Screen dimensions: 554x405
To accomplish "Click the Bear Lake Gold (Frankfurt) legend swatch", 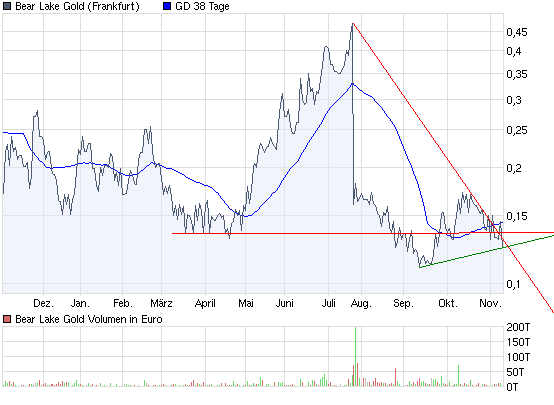I will 7,6.
